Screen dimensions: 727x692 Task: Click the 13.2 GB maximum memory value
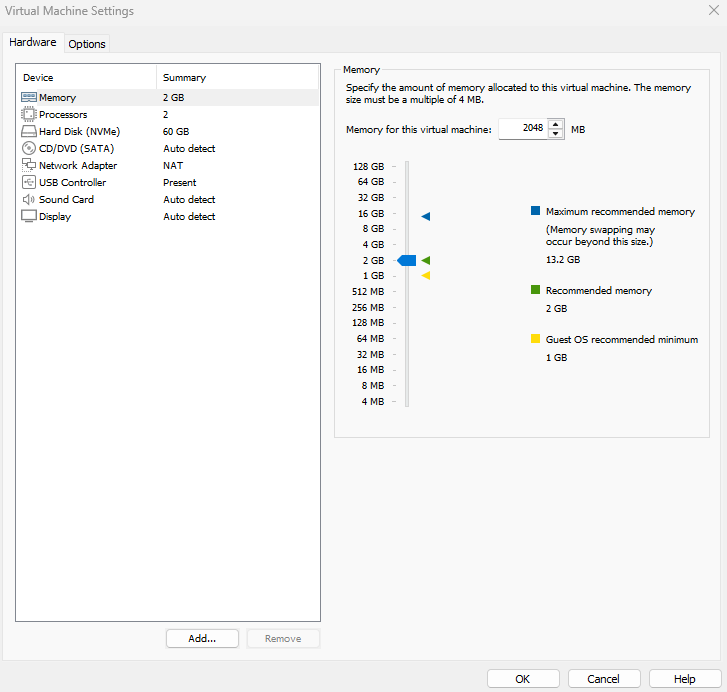[563, 260]
